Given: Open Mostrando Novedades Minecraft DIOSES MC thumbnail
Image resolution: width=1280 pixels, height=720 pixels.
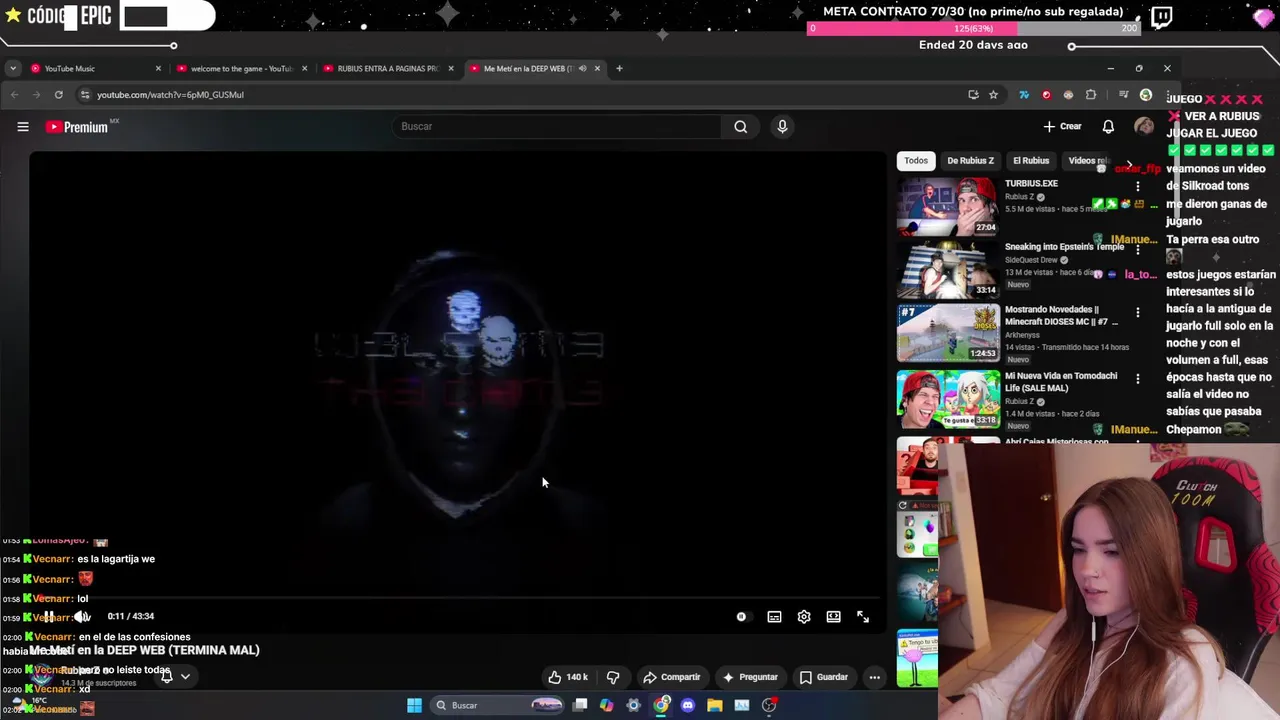Looking at the screenshot, I should 948,332.
